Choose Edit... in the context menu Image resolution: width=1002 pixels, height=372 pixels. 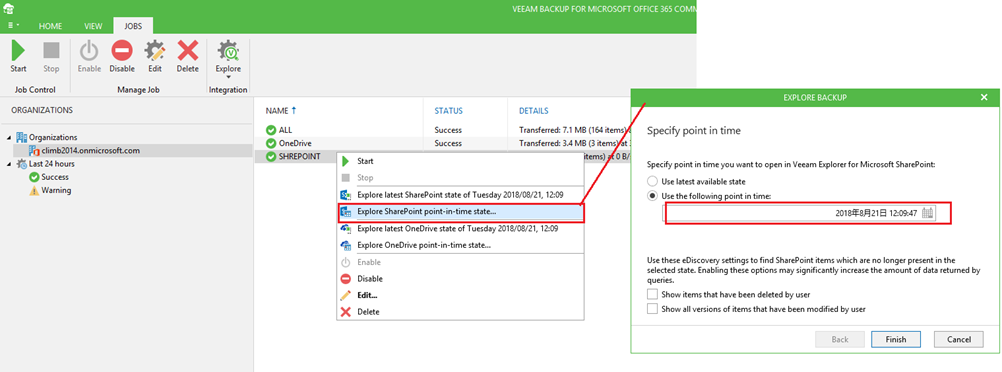461,295
